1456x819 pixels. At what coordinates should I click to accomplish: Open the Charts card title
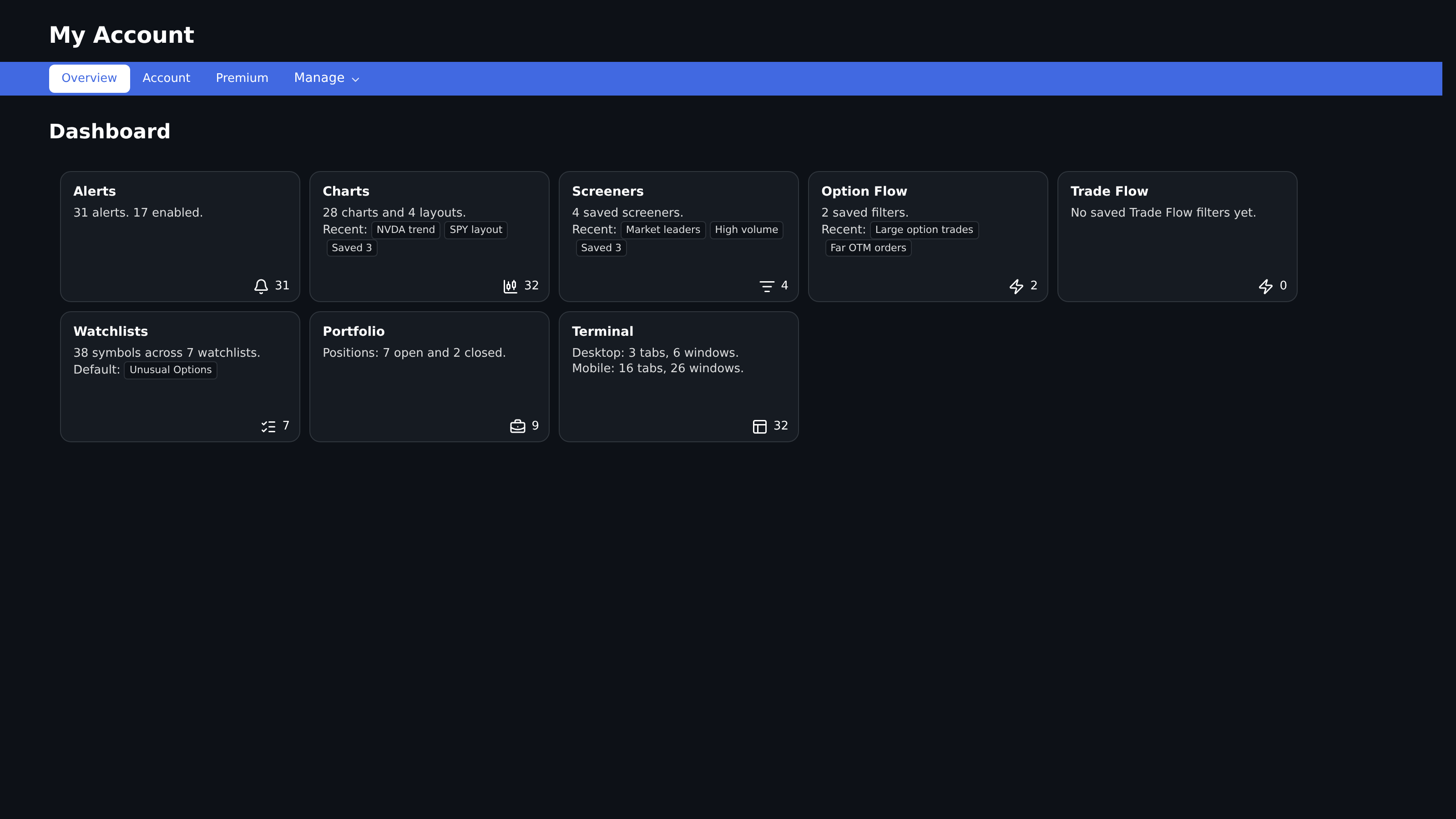346,191
